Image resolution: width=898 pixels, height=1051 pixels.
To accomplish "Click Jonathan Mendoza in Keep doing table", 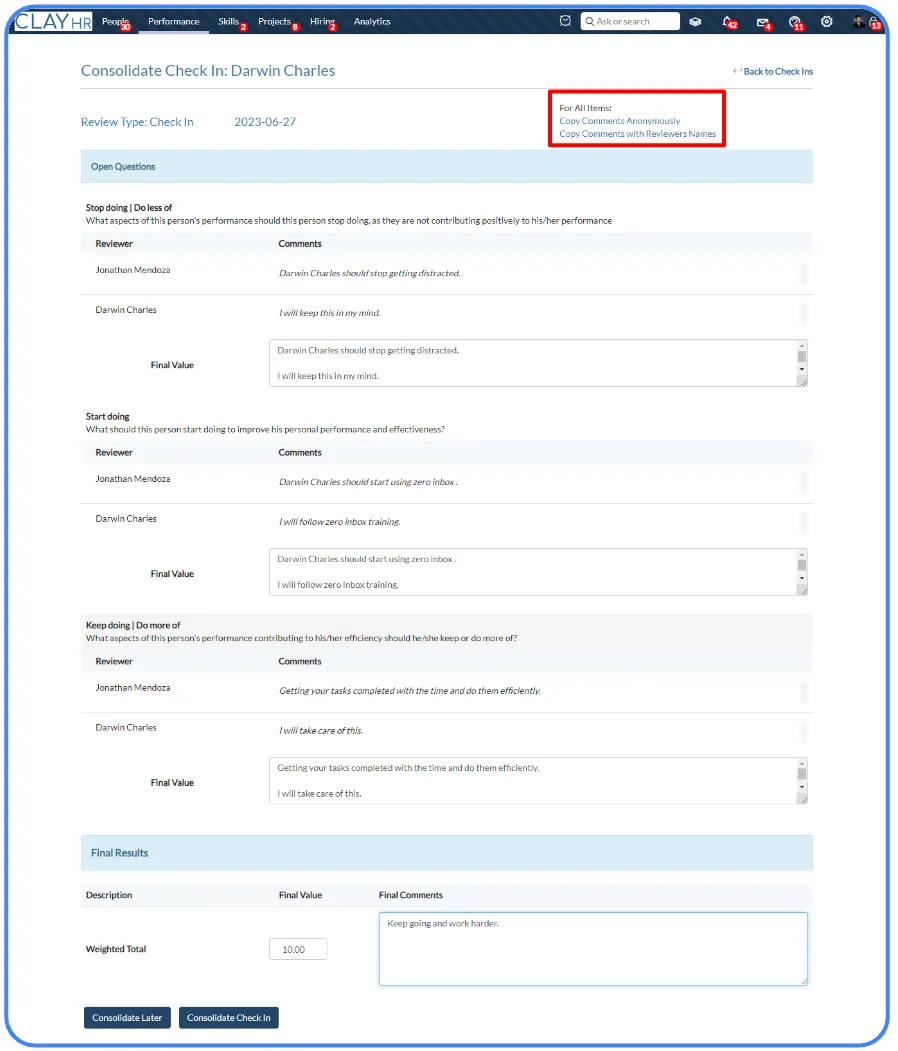I will click(133, 688).
